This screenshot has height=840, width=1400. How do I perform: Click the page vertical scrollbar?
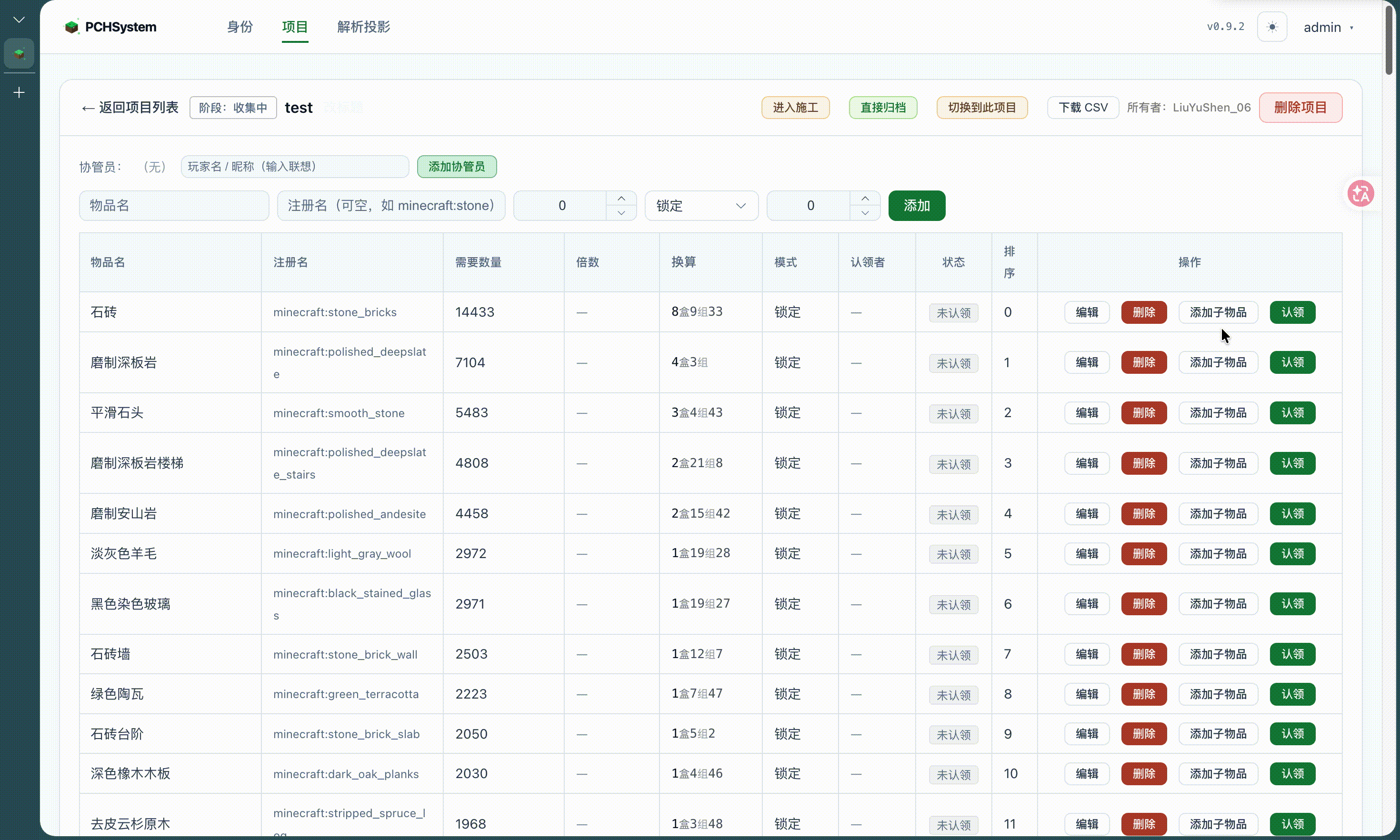(1389, 40)
